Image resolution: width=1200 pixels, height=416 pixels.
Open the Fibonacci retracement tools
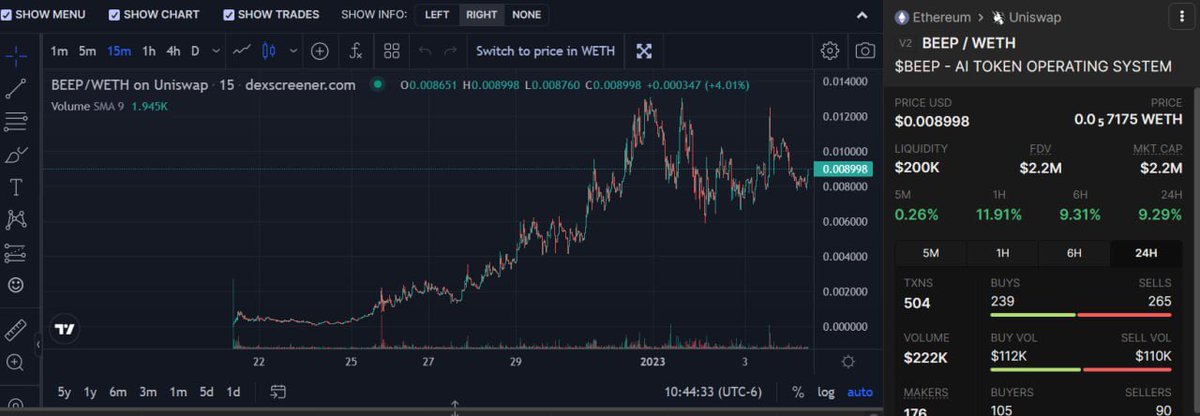coord(16,121)
